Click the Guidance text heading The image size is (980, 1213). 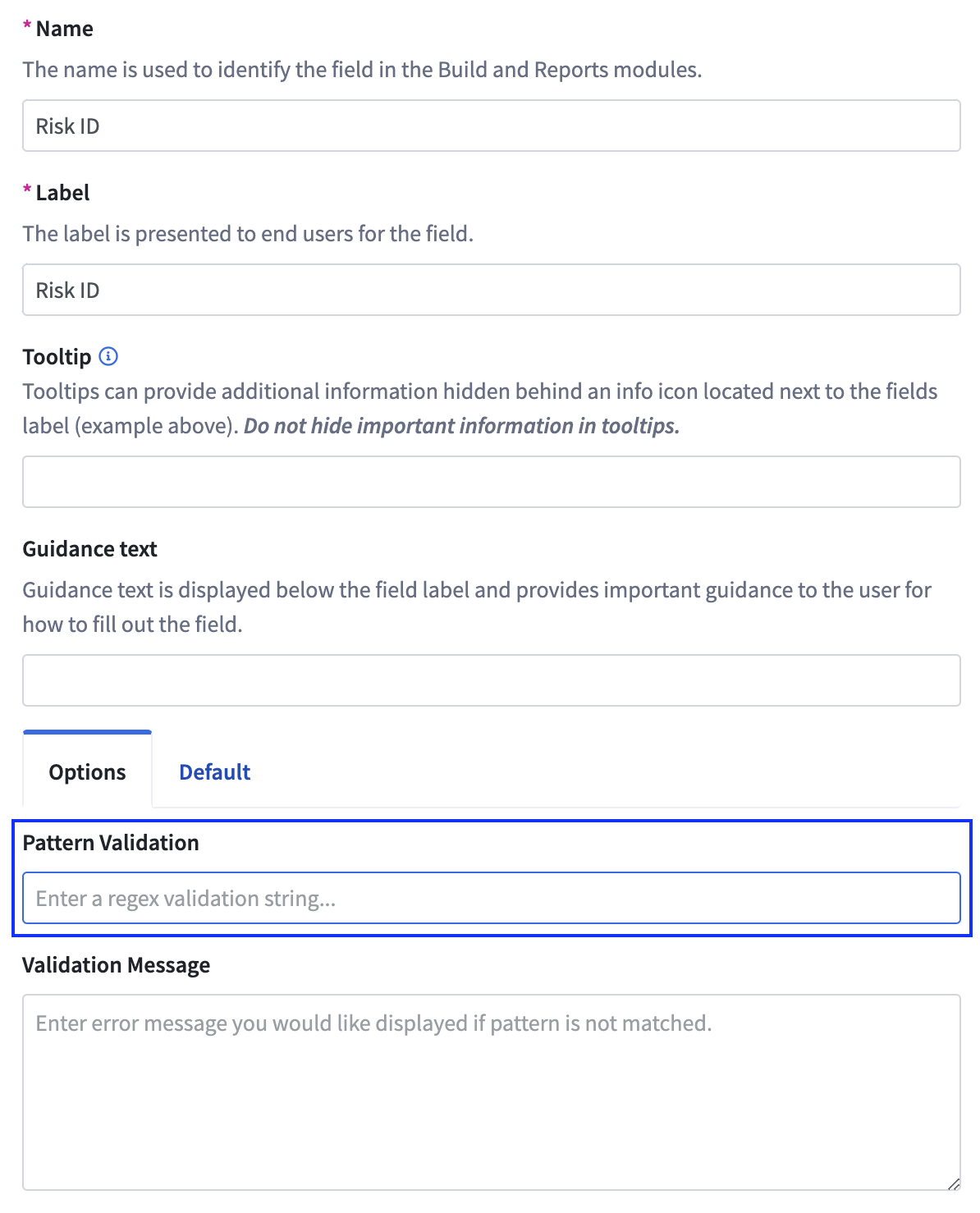pos(89,549)
